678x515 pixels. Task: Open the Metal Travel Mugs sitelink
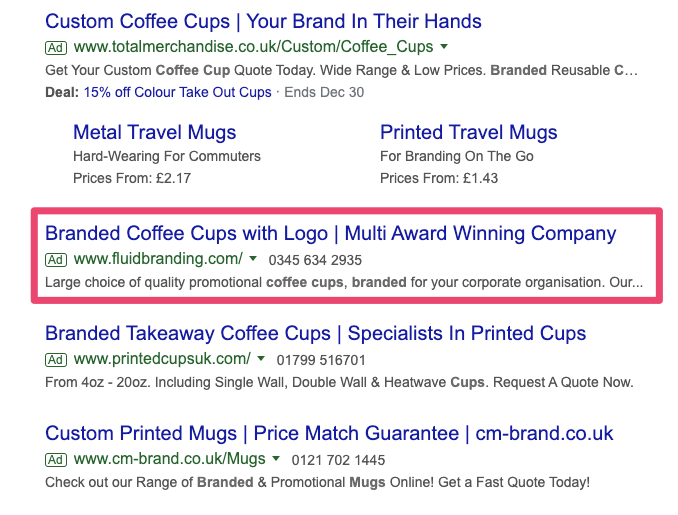[155, 132]
